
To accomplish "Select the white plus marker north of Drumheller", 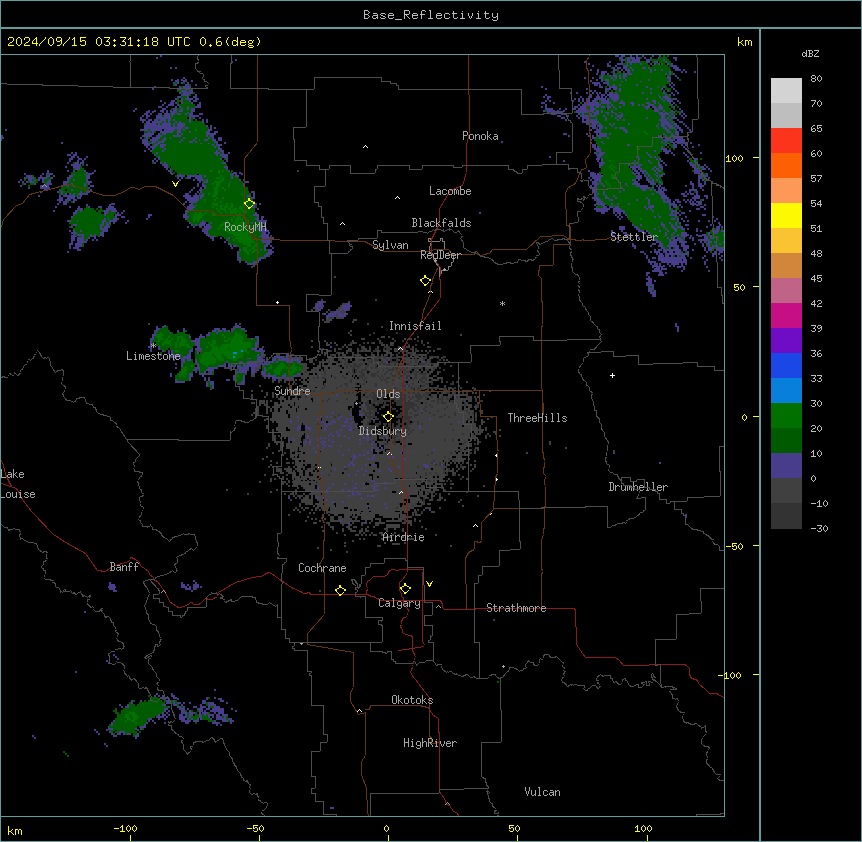I will coord(612,375).
